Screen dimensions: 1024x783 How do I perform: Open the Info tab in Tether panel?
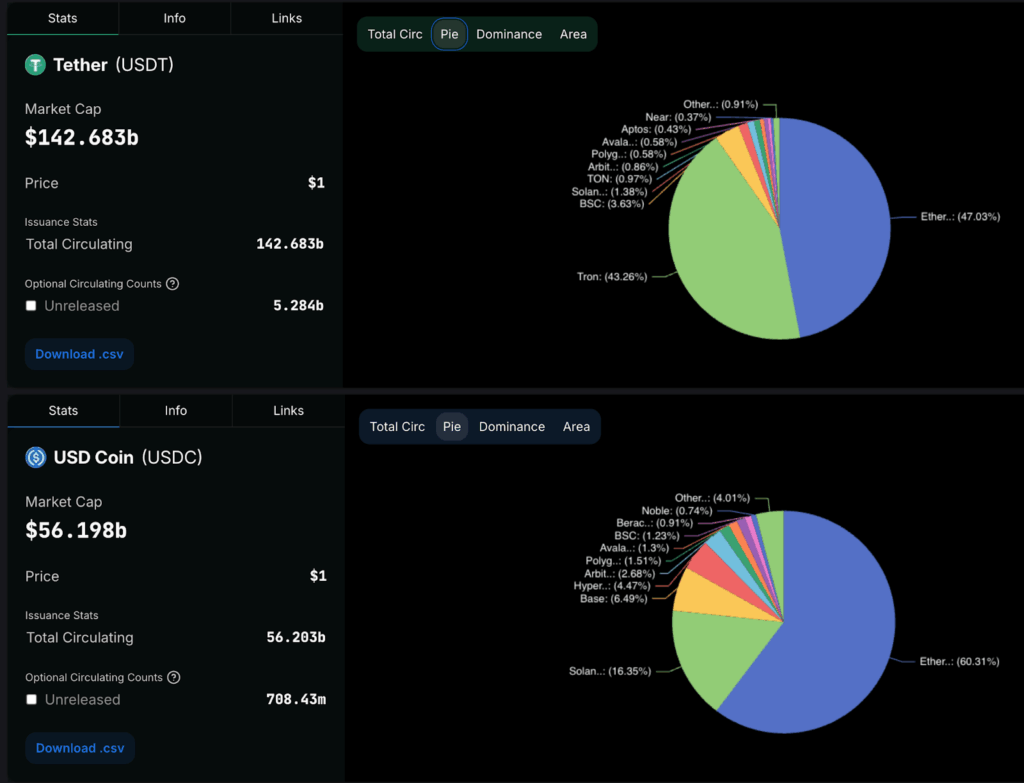[x=174, y=18]
